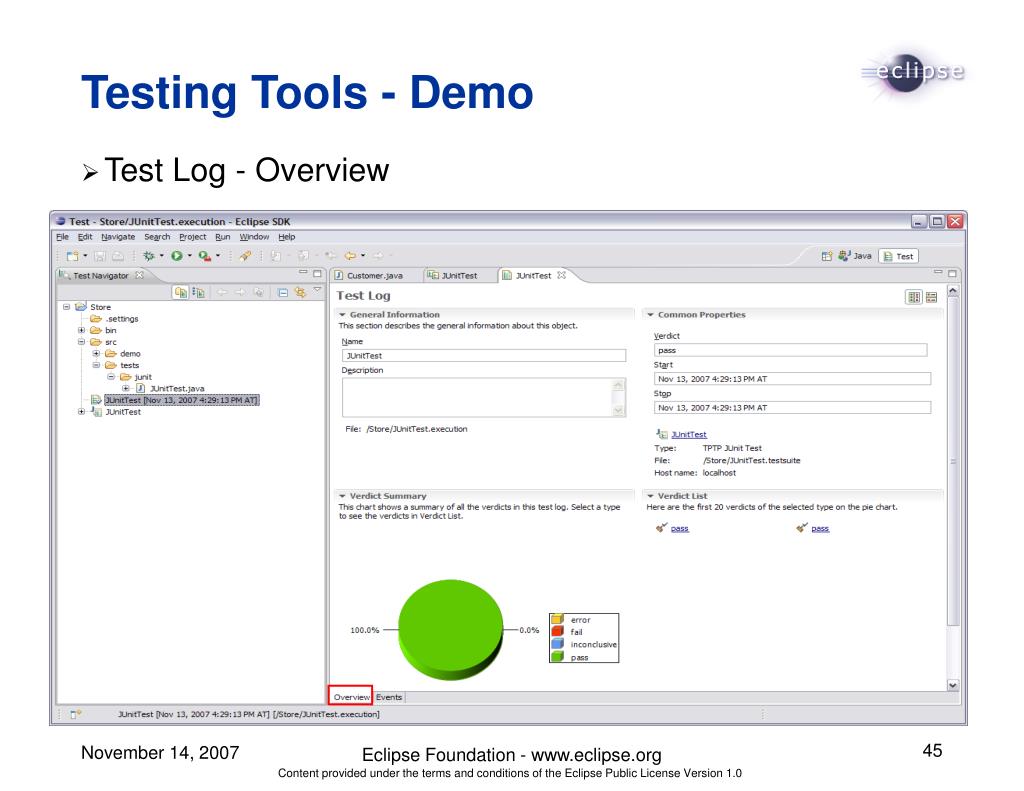Select the horizontal layout icon in Test Log

point(914,297)
